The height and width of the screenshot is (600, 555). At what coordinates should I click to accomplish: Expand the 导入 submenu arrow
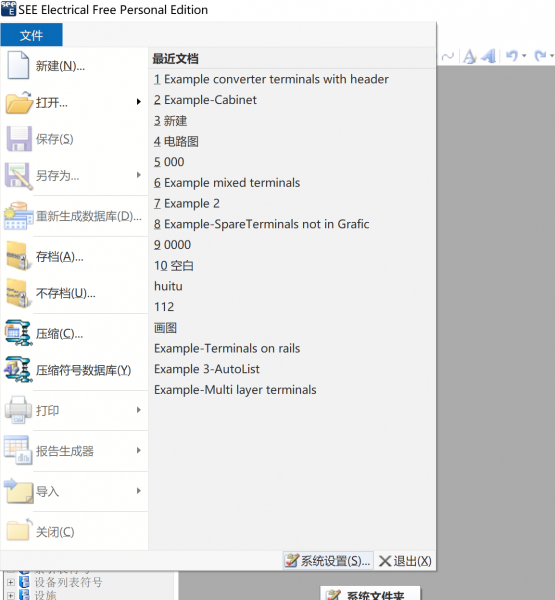click(x=139, y=491)
